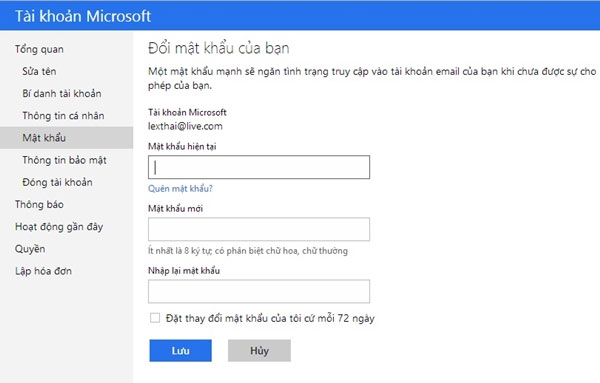Click the Ít nhất là 8 ký tự hint
Viewport: 600px width, 383px height.
[248, 251]
